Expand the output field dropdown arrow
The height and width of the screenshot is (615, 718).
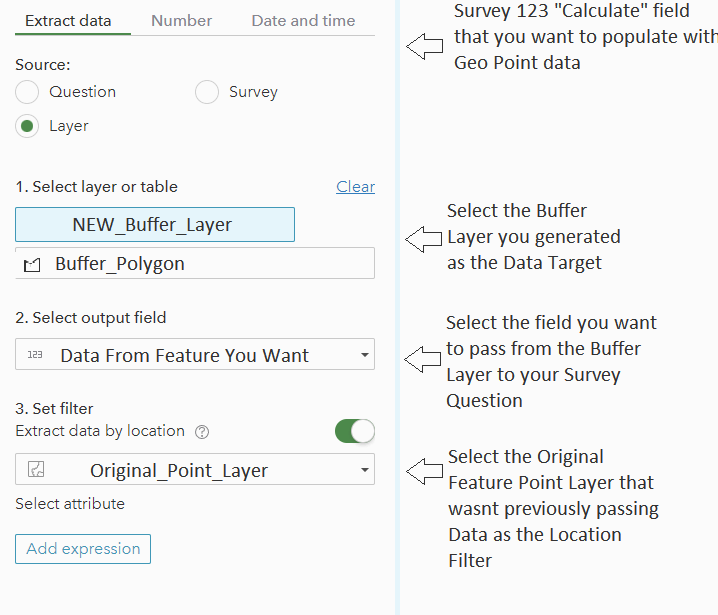(x=364, y=355)
